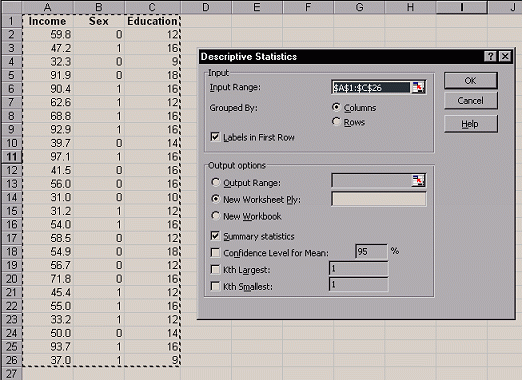Select row 27 header

pos(11,374)
